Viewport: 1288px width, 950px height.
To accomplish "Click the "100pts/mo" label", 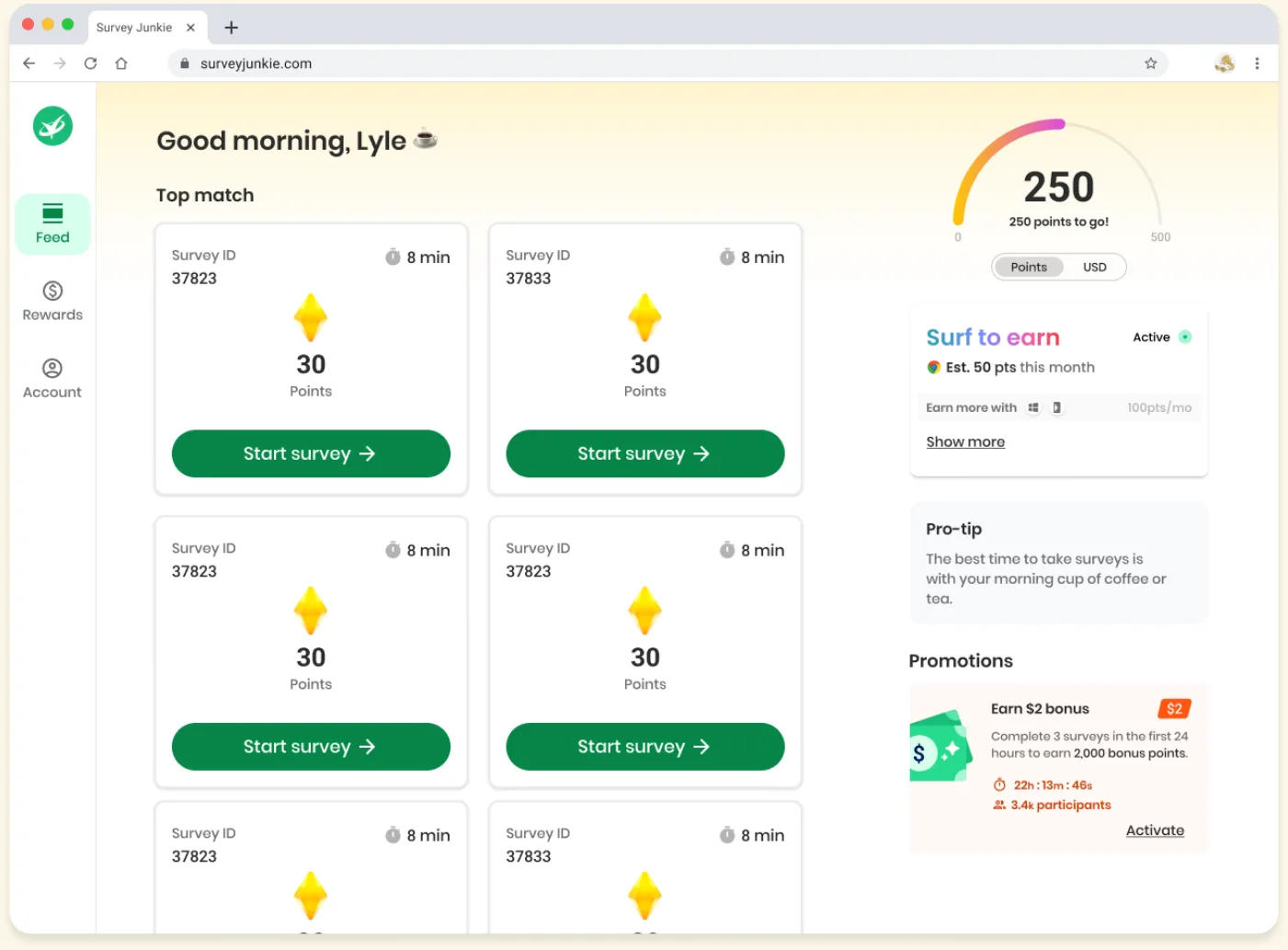I will tap(1159, 407).
